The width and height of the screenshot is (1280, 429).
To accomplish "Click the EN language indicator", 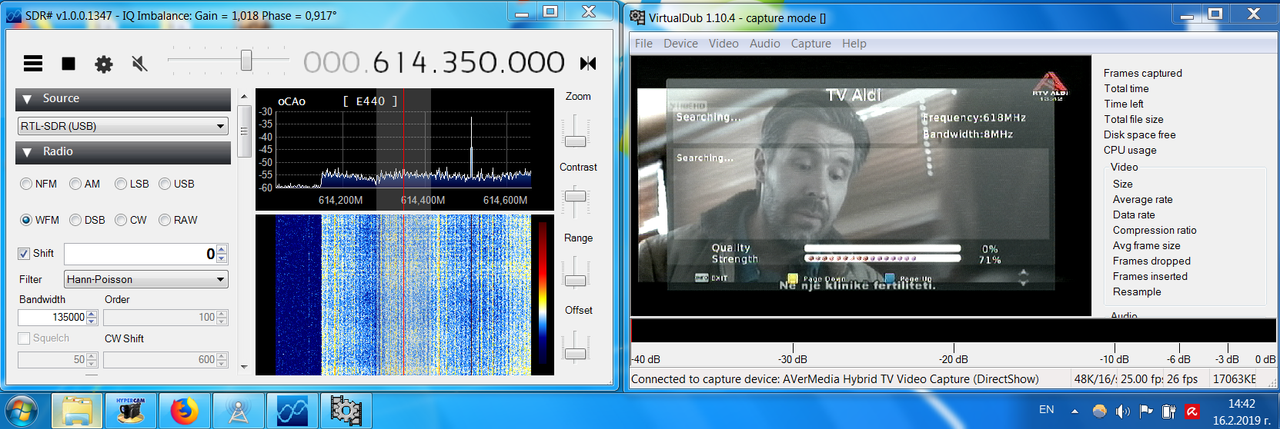I will tap(1047, 410).
